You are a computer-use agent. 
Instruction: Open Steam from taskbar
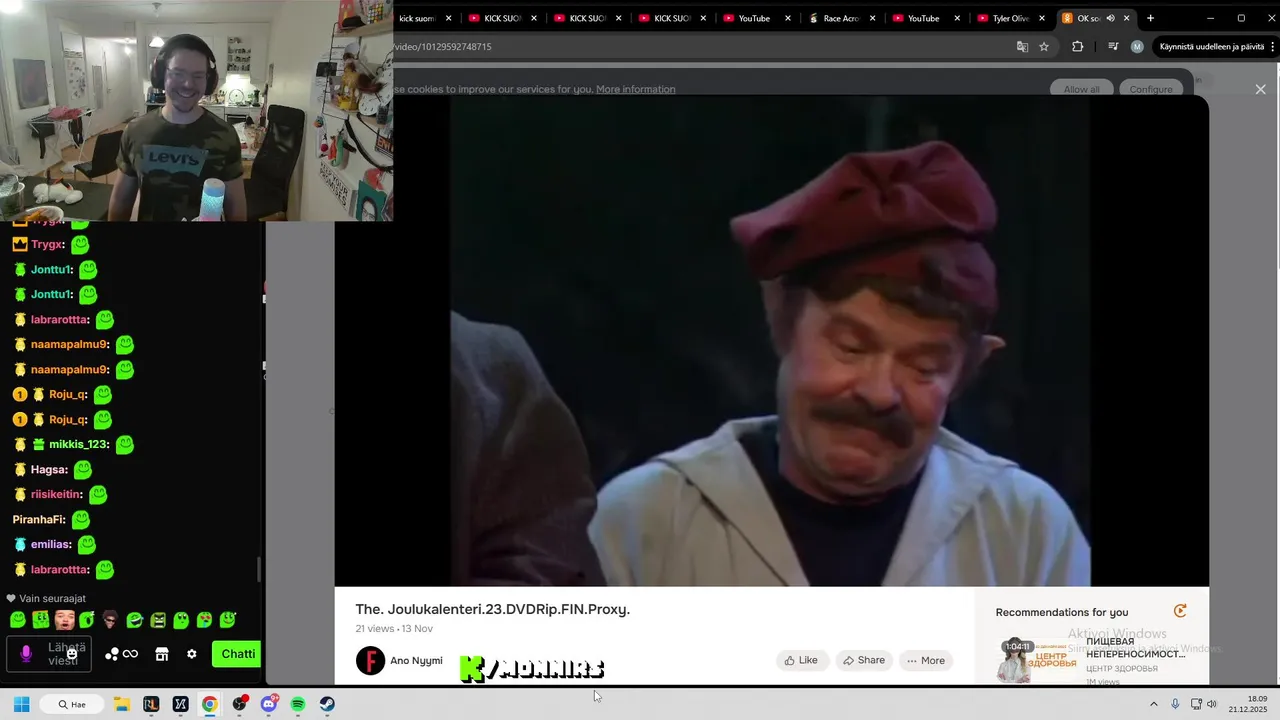point(327,704)
